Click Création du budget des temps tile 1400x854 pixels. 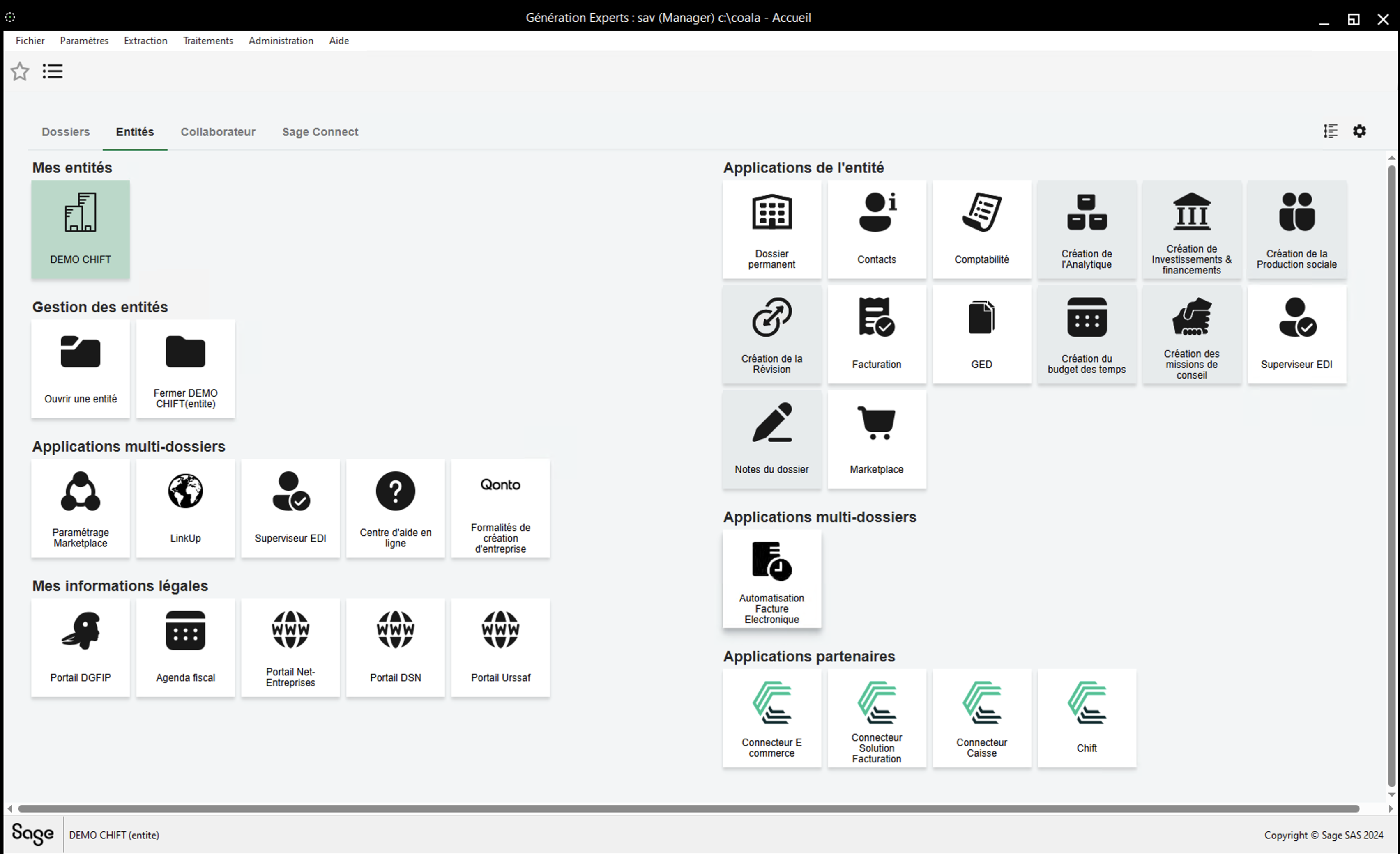(1087, 335)
